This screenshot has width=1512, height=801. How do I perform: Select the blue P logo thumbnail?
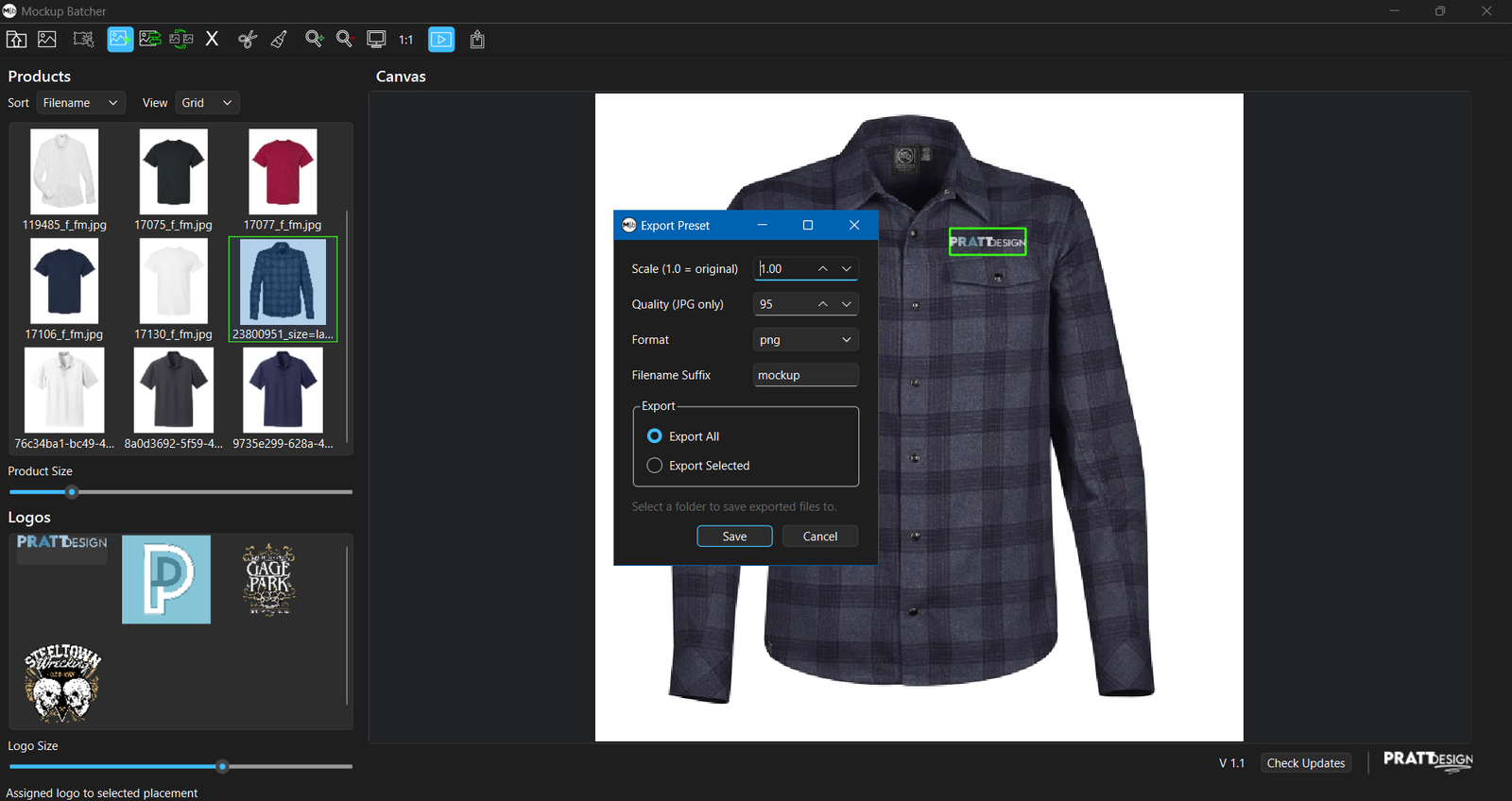[166, 579]
